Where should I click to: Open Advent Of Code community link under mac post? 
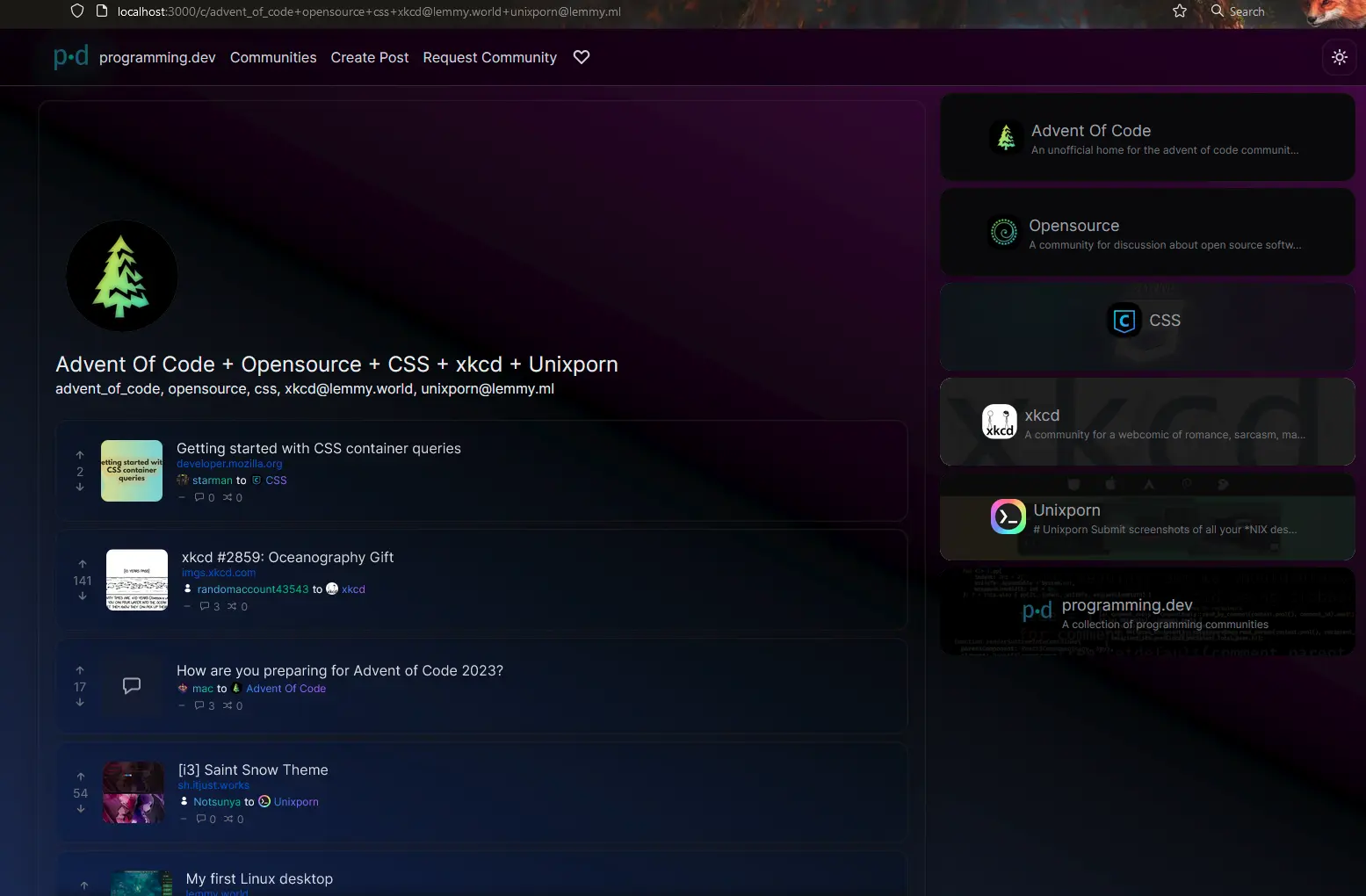point(285,689)
